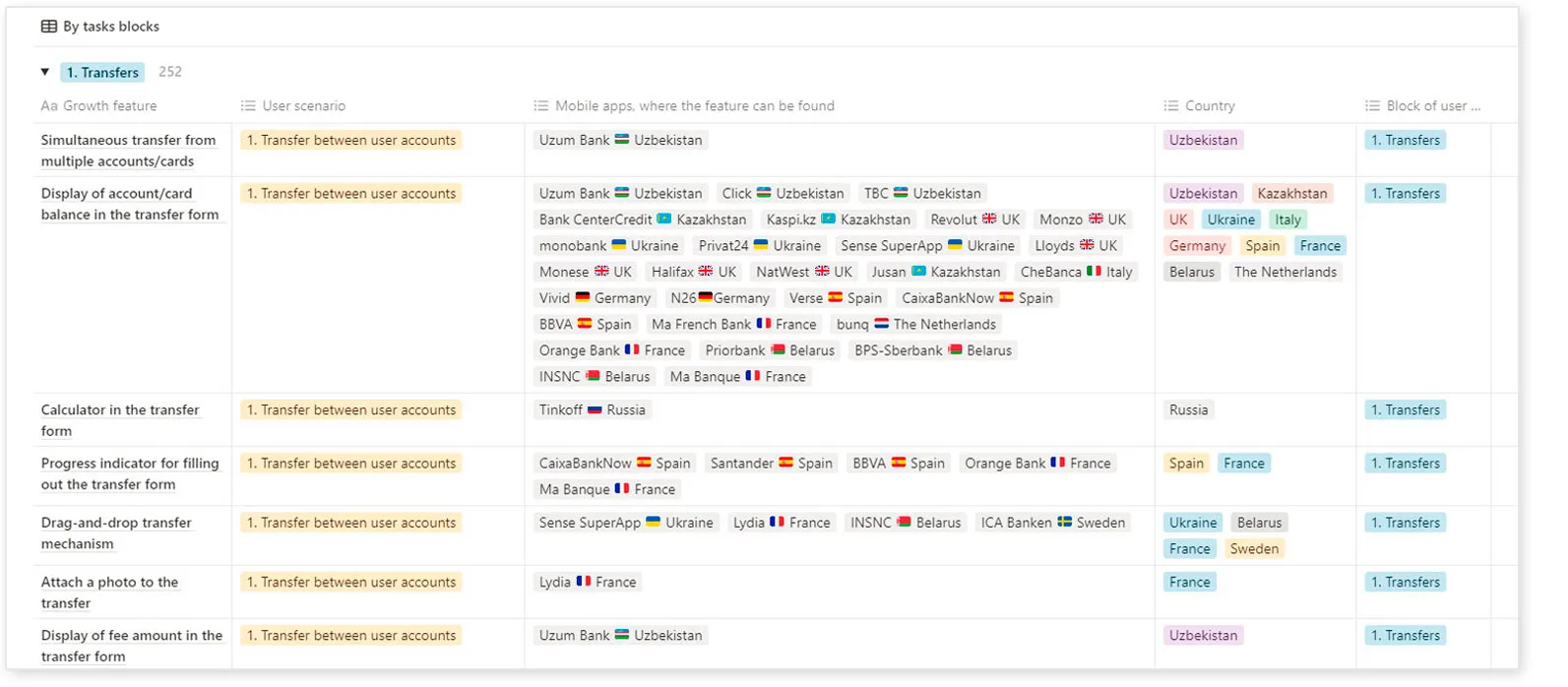
Task: Click NatWest UK app tag
Action: (803, 272)
